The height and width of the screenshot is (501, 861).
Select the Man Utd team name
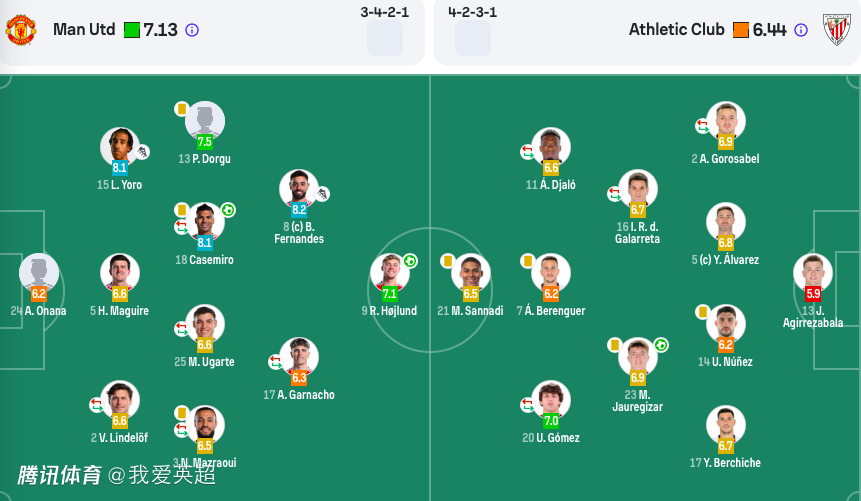[84, 30]
